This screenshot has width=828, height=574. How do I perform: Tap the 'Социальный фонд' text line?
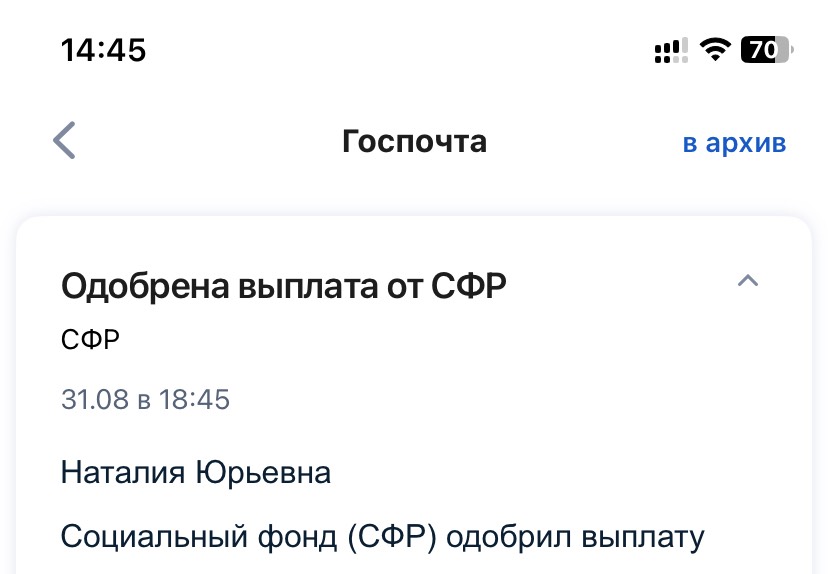coord(383,537)
